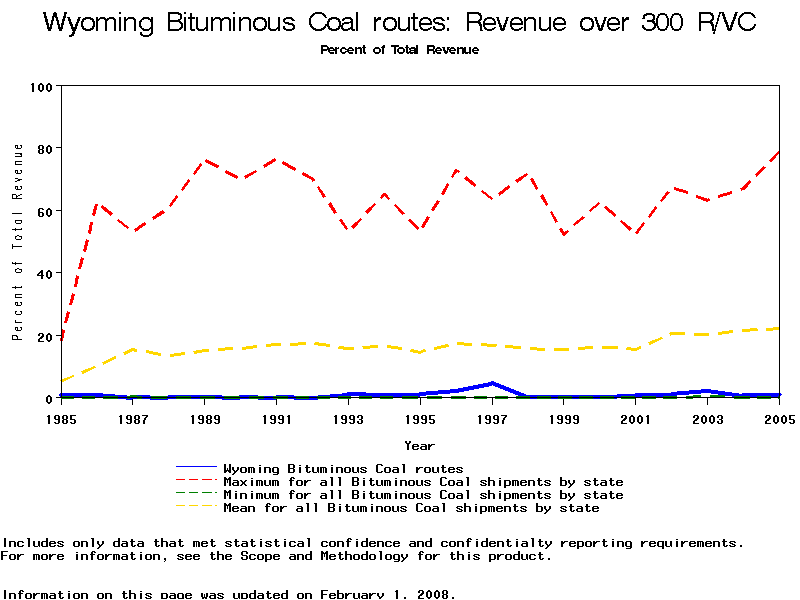Click the blue line's peak at 1997
The height and width of the screenshot is (600, 800).
[492, 383]
